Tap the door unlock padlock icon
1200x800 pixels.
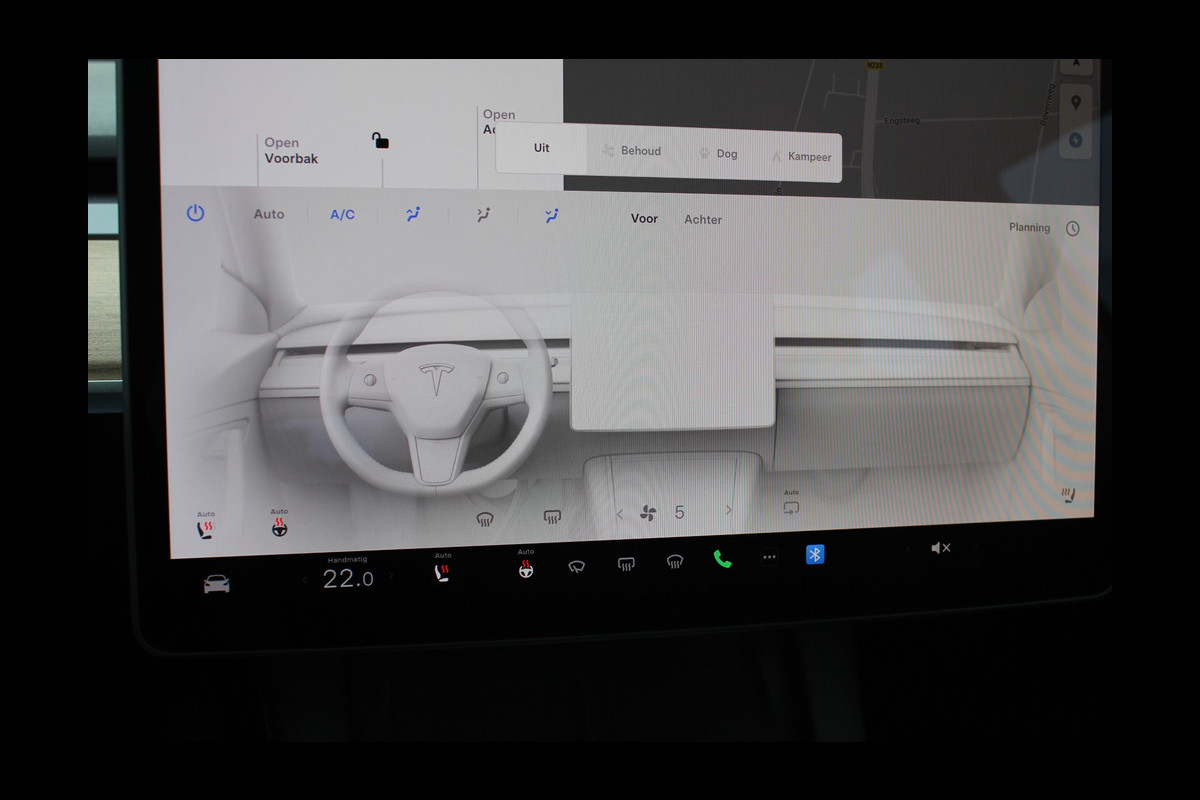380,141
